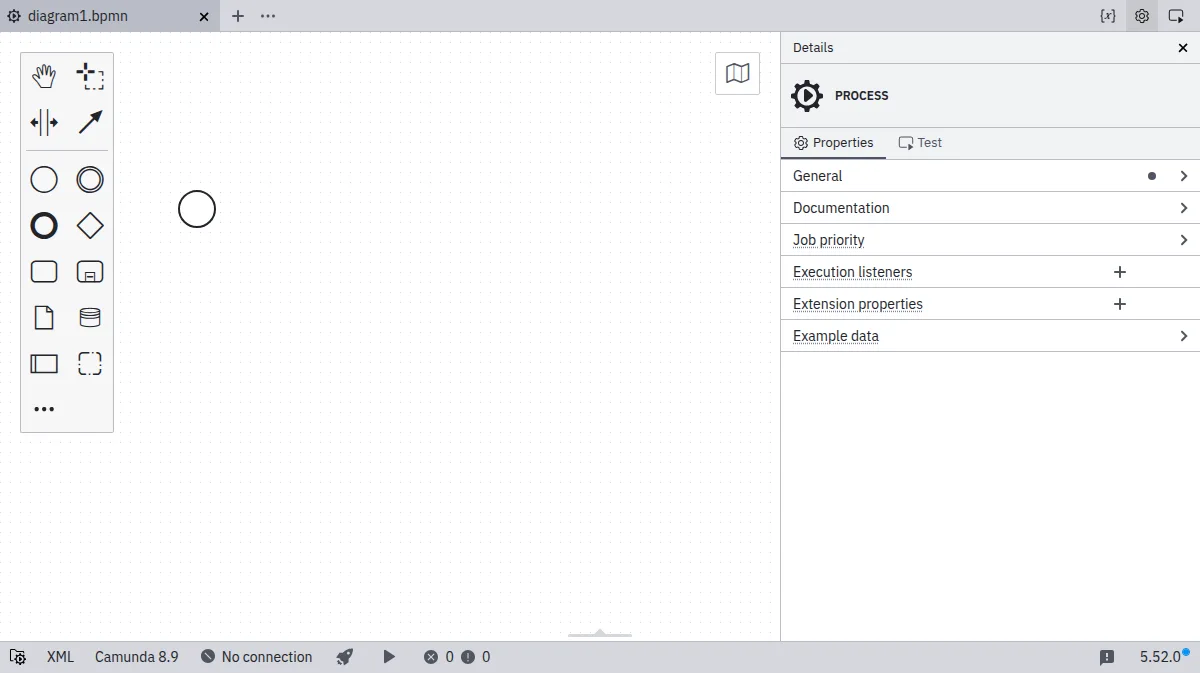Open the test panel icon in the top bar
Screen dimensions: 1200x673
pos(1176,16)
